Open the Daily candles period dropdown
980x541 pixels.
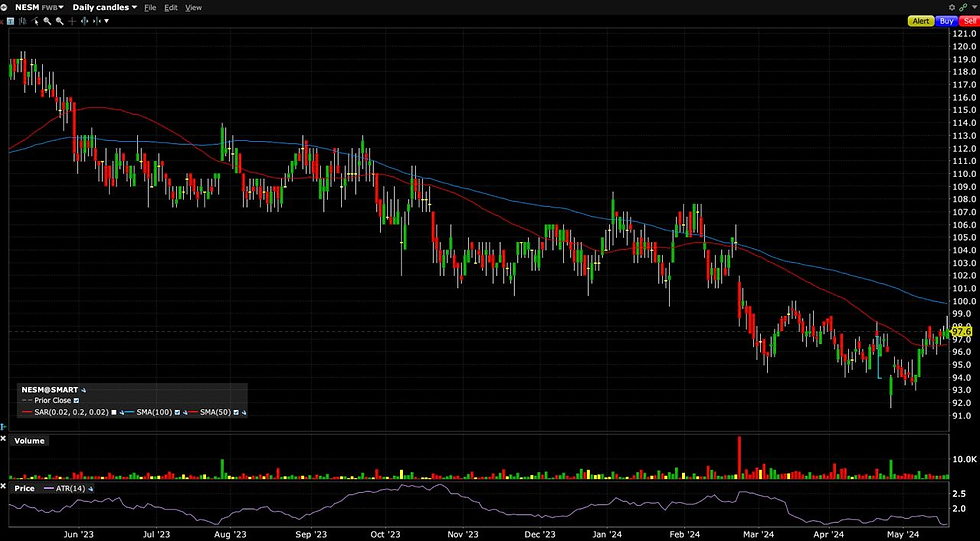[104, 7]
